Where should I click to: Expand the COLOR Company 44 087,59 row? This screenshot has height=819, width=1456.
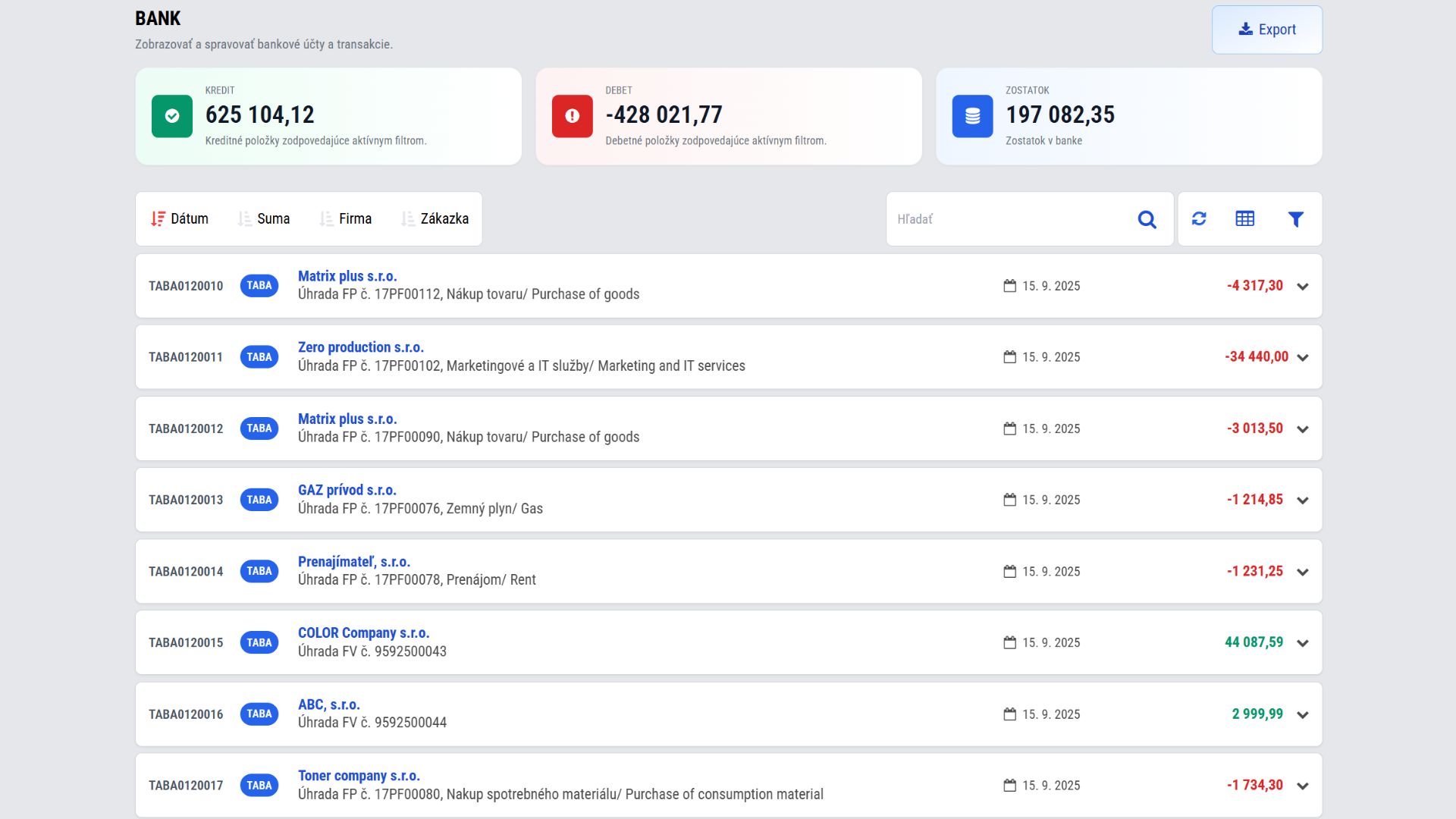(1302, 643)
